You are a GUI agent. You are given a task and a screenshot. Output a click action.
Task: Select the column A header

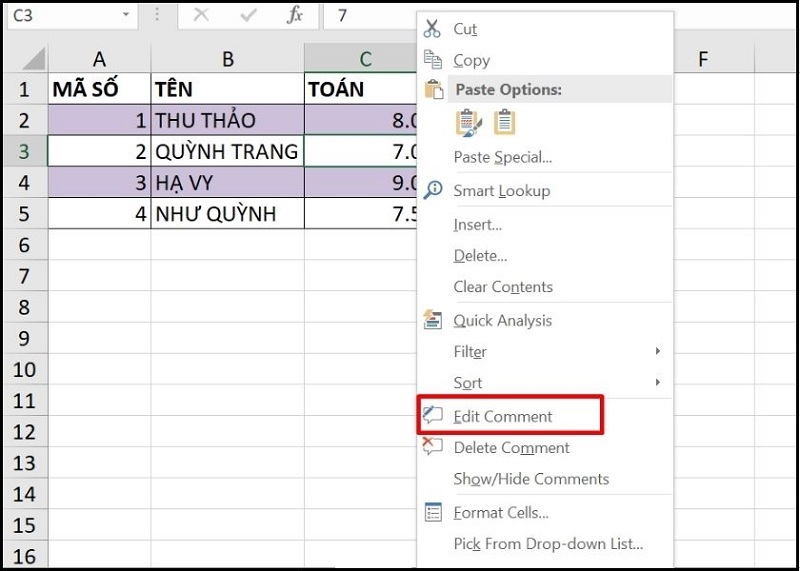pos(99,59)
